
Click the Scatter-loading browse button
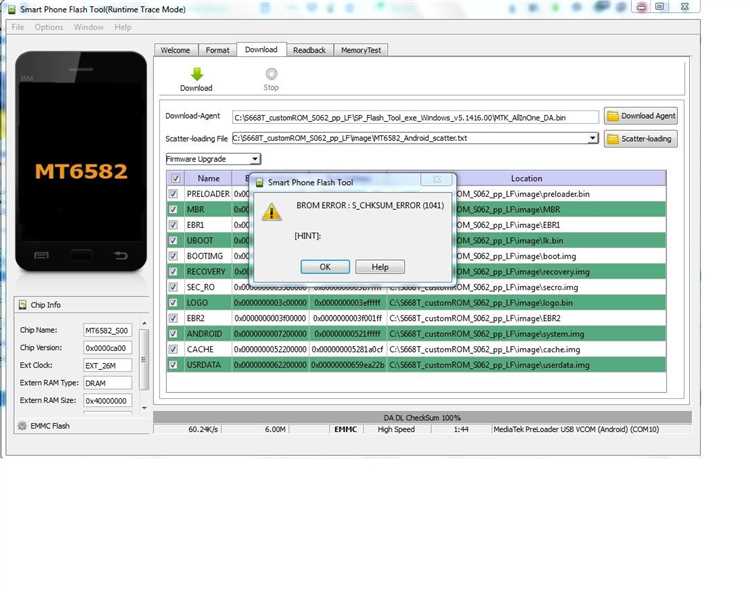641,139
